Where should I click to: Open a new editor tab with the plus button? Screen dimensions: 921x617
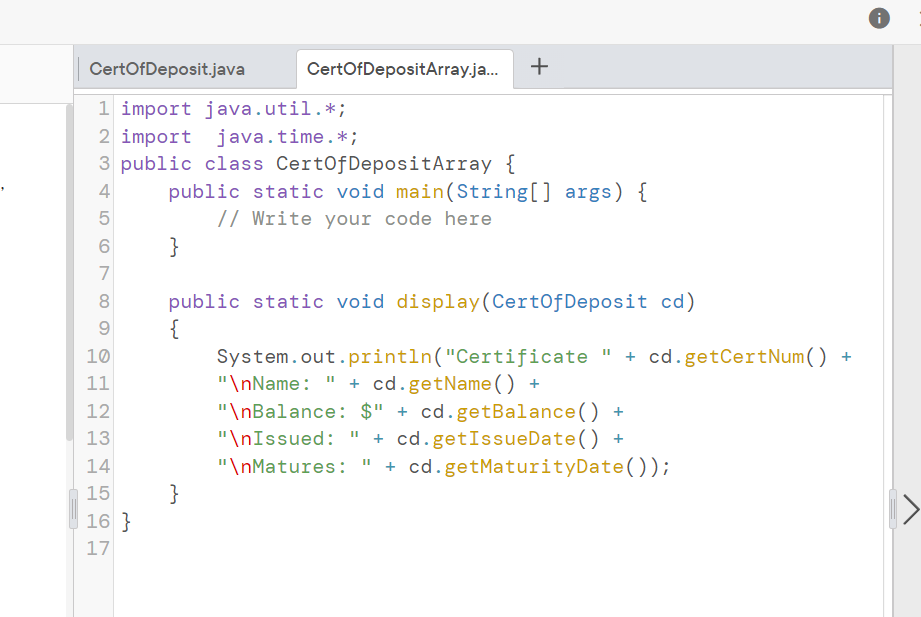539,66
